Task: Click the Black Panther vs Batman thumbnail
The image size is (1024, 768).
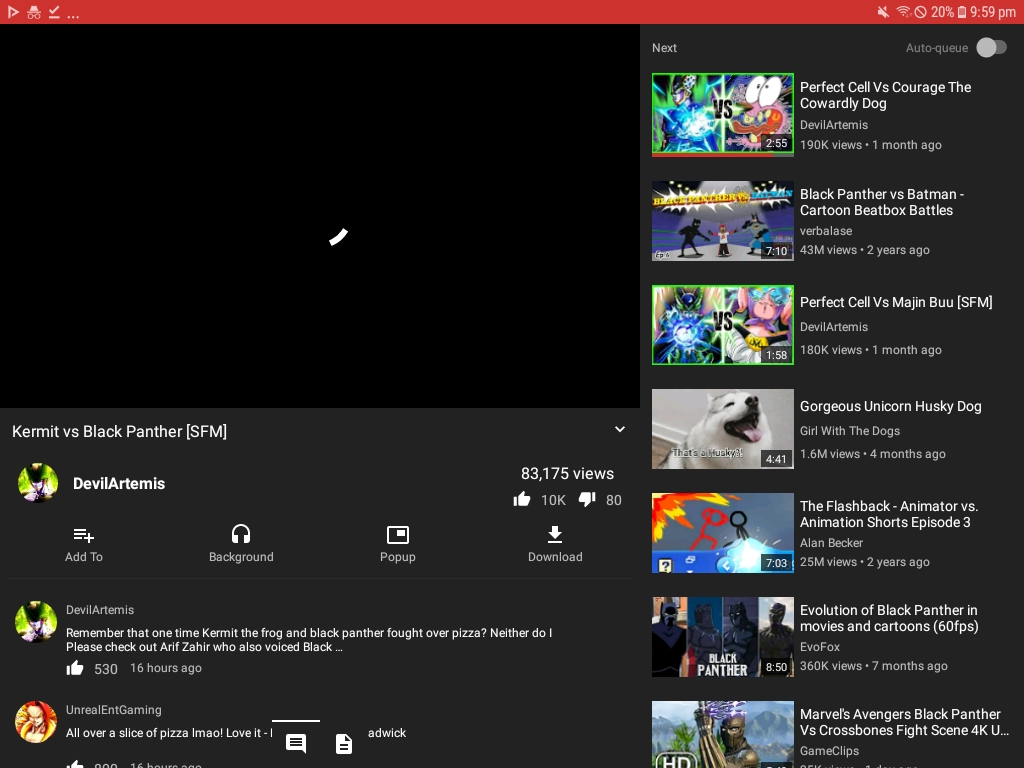Action: pyautogui.click(x=722, y=220)
